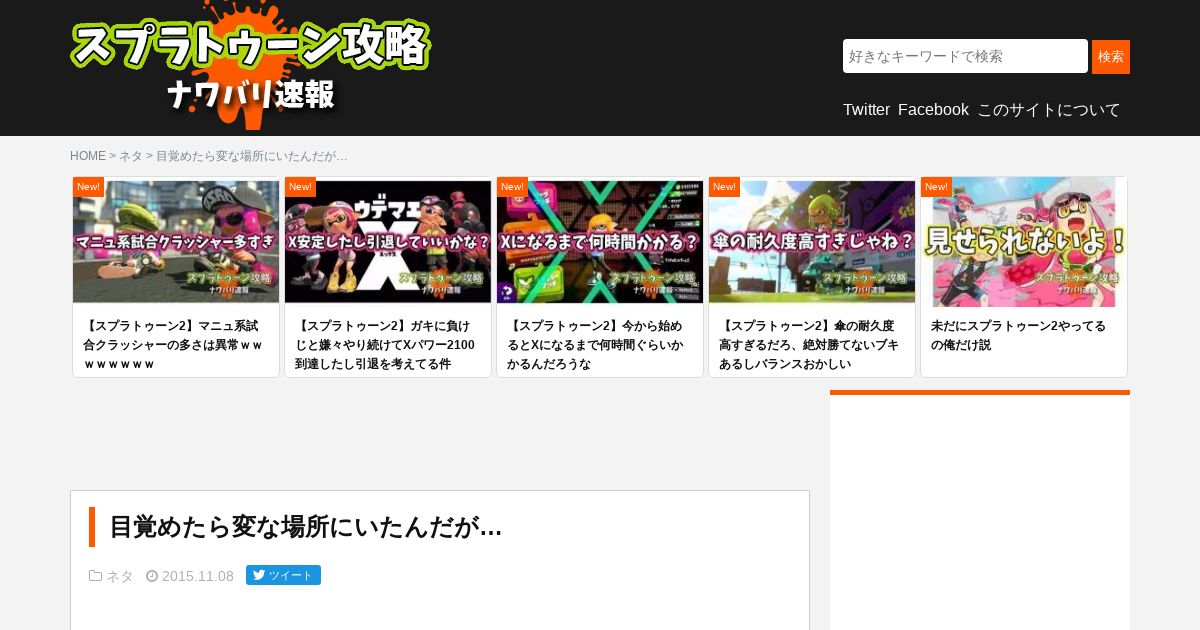Click New! badge on 見せられないよ card
The height and width of the screenshot is (630, 1200).
click(x=936, y=187)
